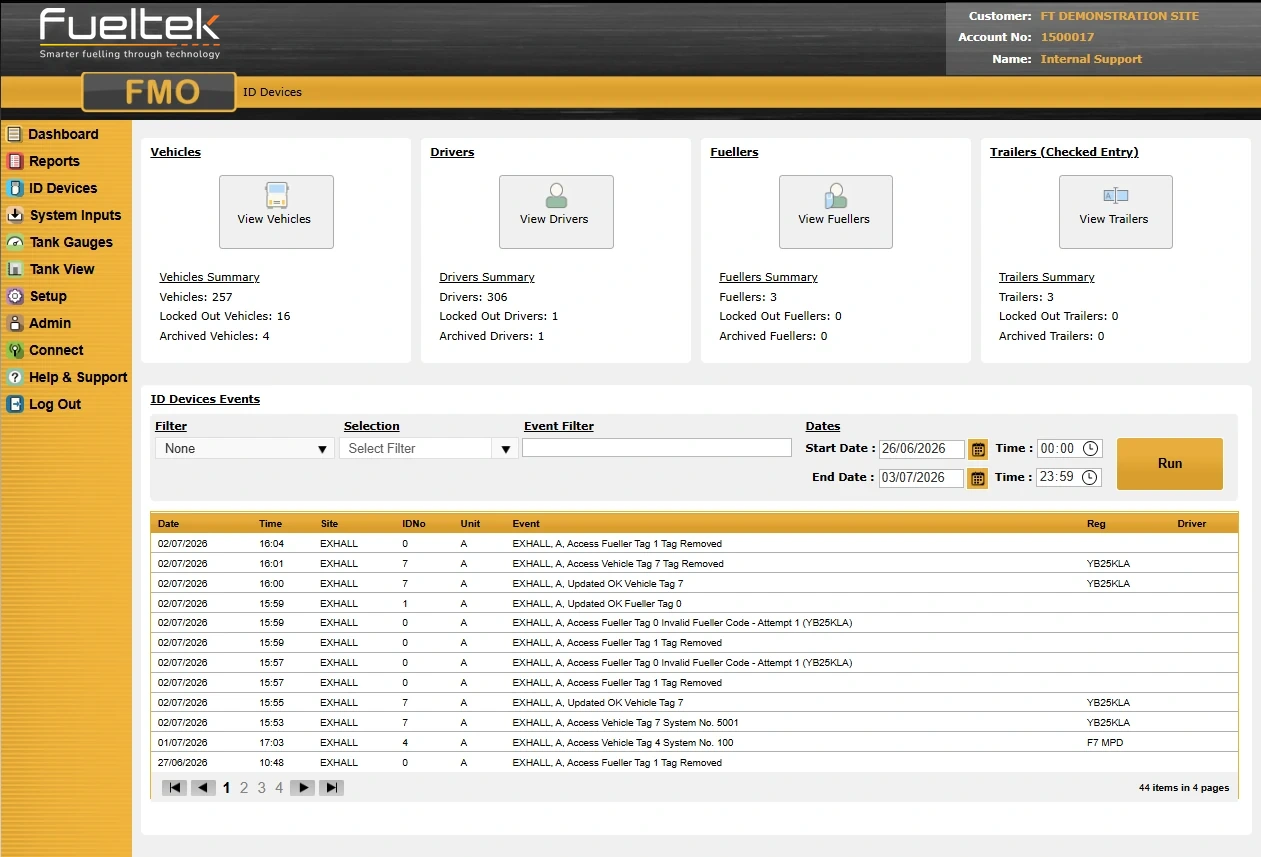The width and height of the screenshot is (1261, 857).
Task: Click the 'Drivers: 306' summary text
Action: pyautogui.click(x=473, y=297)
